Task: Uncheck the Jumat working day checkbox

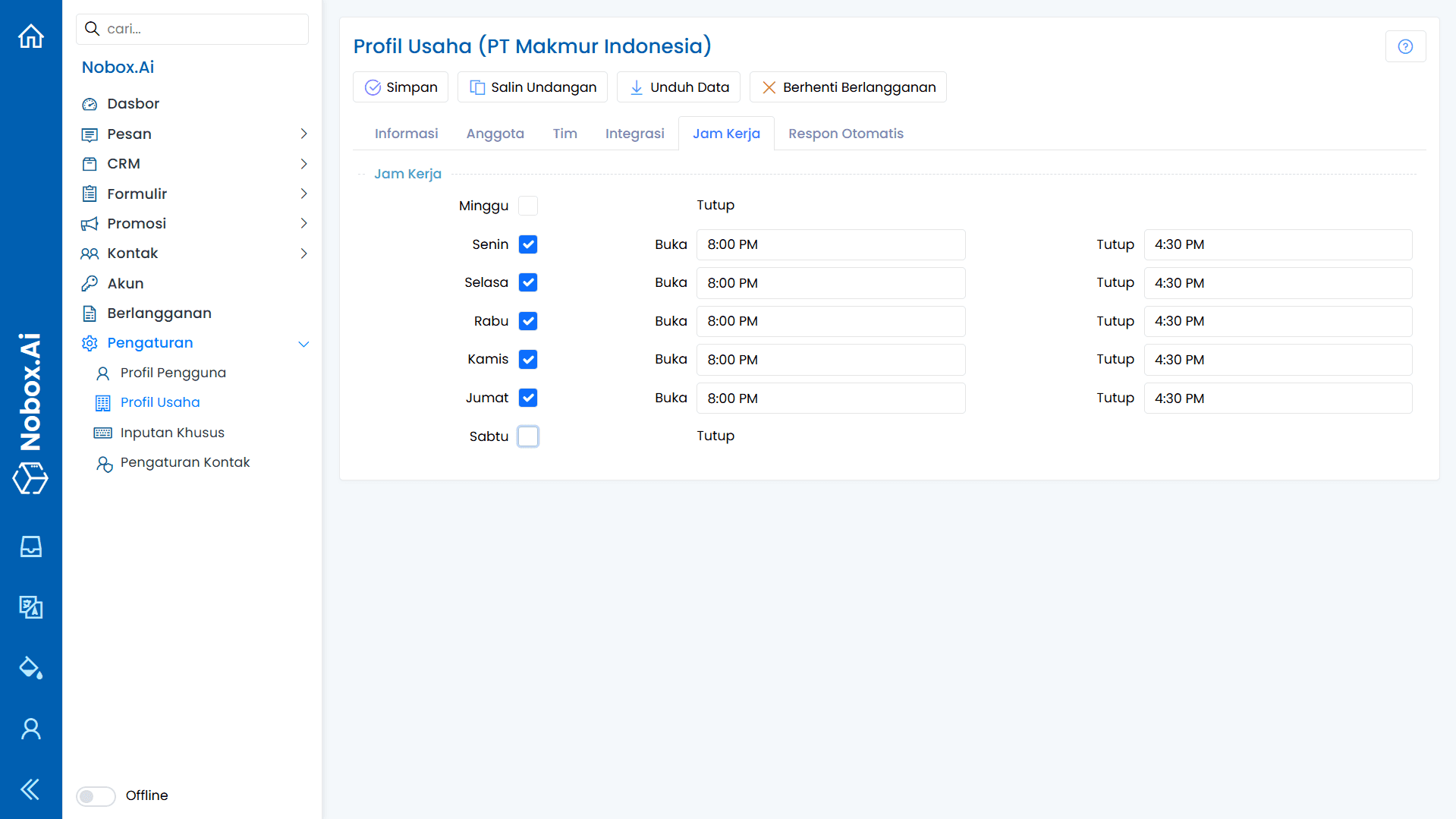Action: tap(528, 398)
